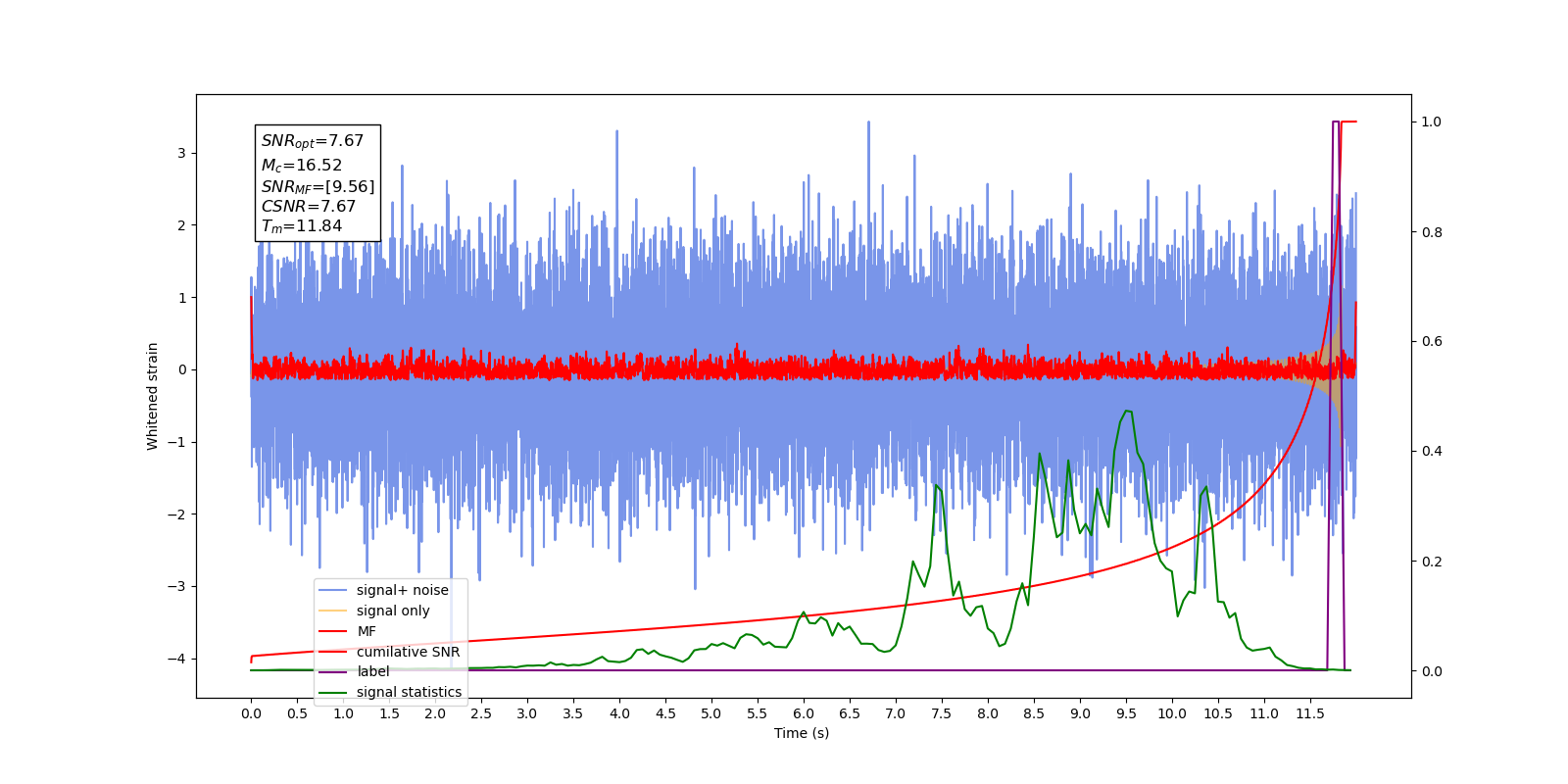The width and height of the screenshot is (1568, 784).
Task: Click the SNRopt=7.67 annotation text
Action: point(312,141)
